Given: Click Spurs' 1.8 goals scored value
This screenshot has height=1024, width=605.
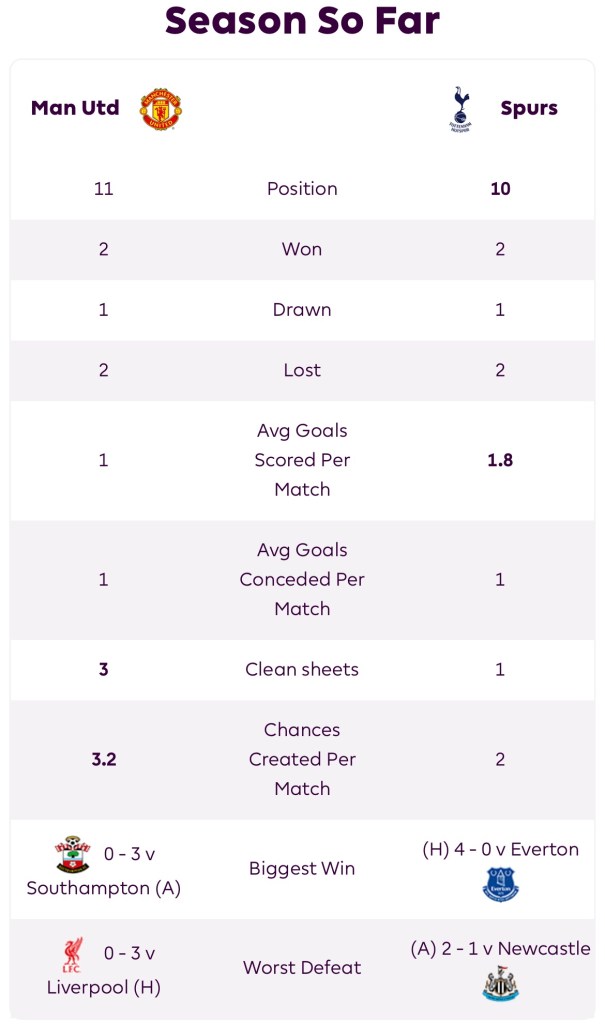Looking at the screenshot, I should 500,460.
